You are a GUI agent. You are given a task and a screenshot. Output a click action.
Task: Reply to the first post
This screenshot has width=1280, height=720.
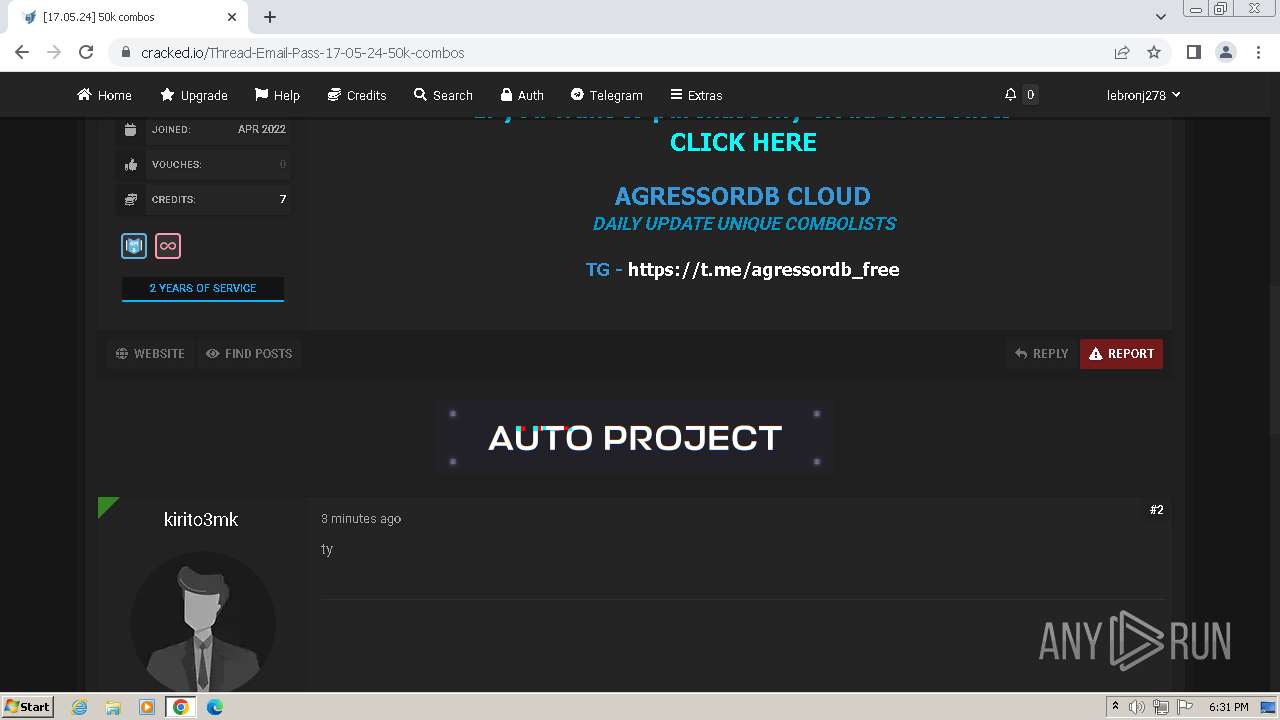pos(1042,353)
